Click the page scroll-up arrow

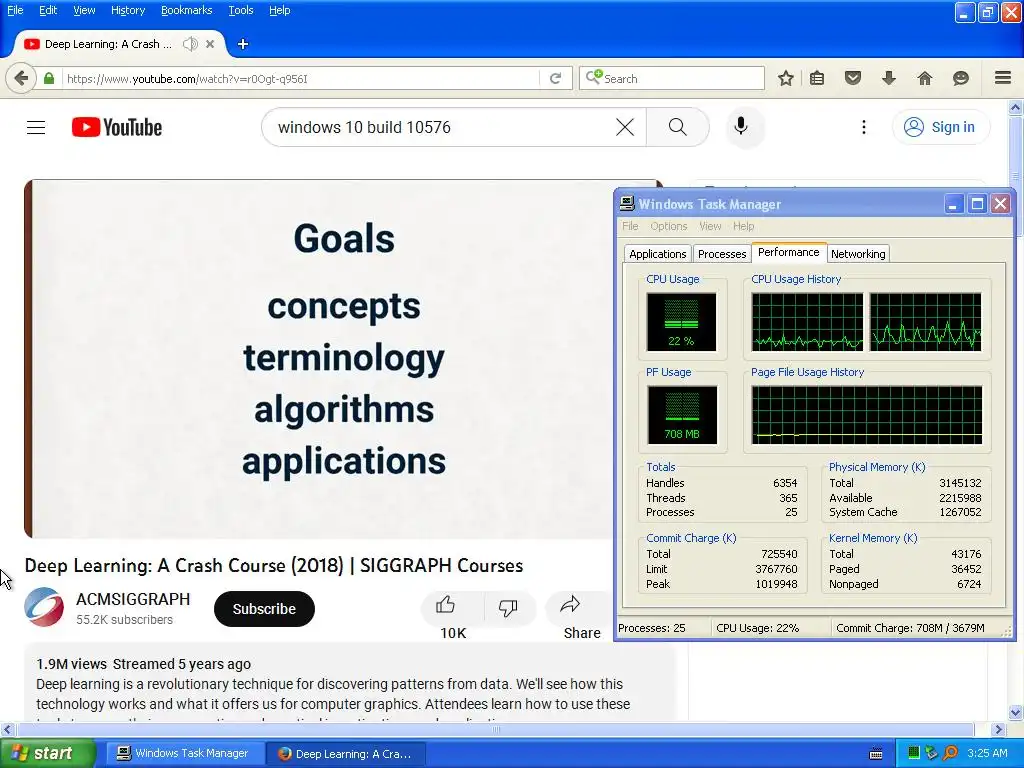pos(1016,108)
